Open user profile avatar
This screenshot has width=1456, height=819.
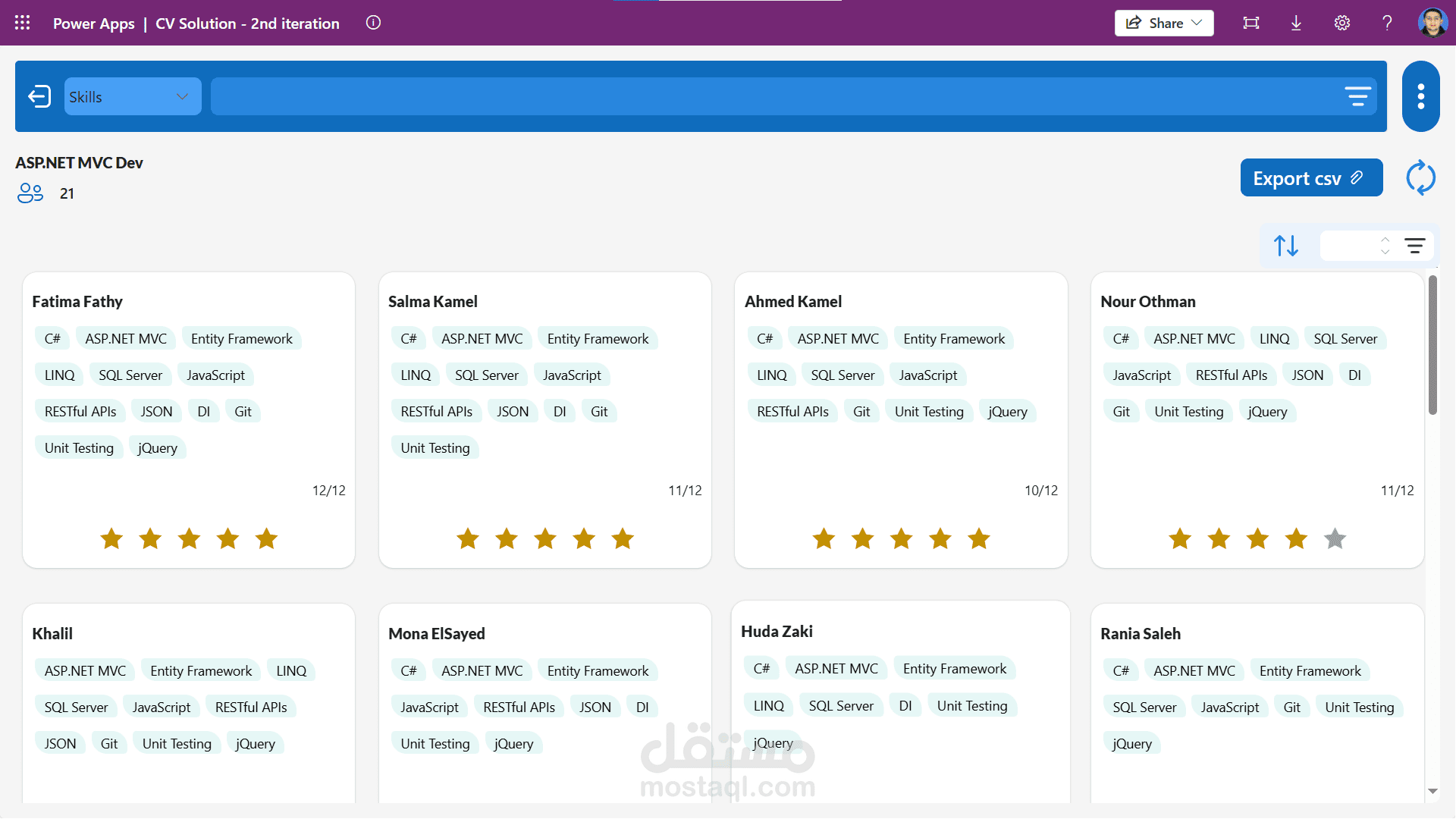(x=1432, y=23)
